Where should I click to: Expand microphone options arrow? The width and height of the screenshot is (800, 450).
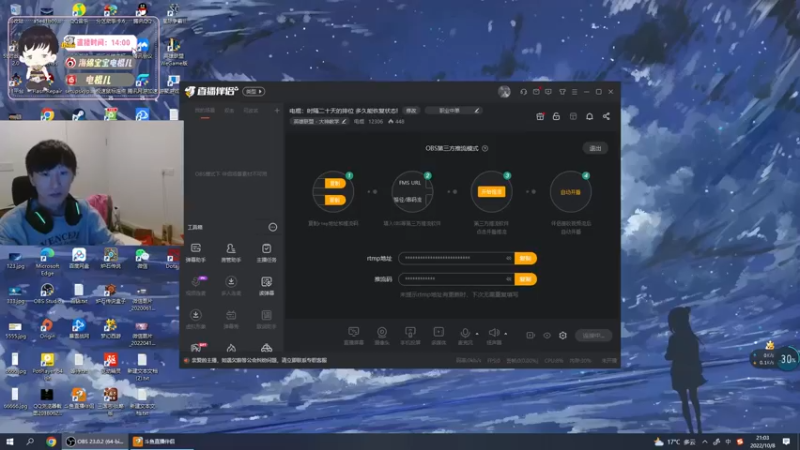(x=477, y=334)
